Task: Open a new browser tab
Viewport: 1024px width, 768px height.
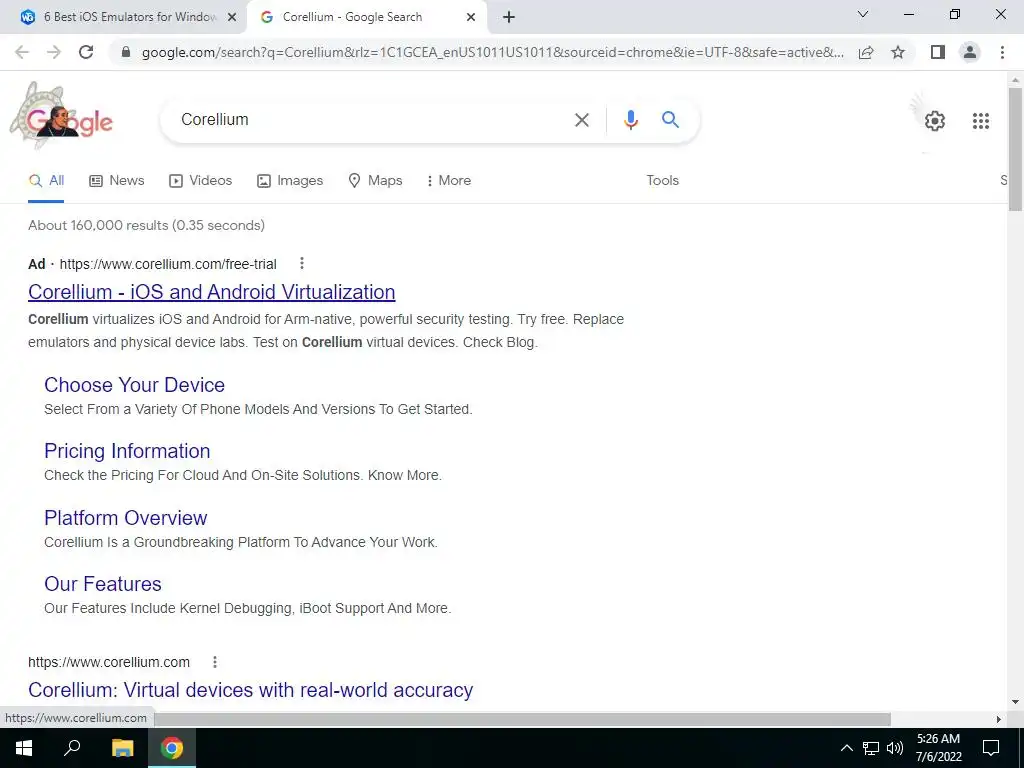Action: 509,17
